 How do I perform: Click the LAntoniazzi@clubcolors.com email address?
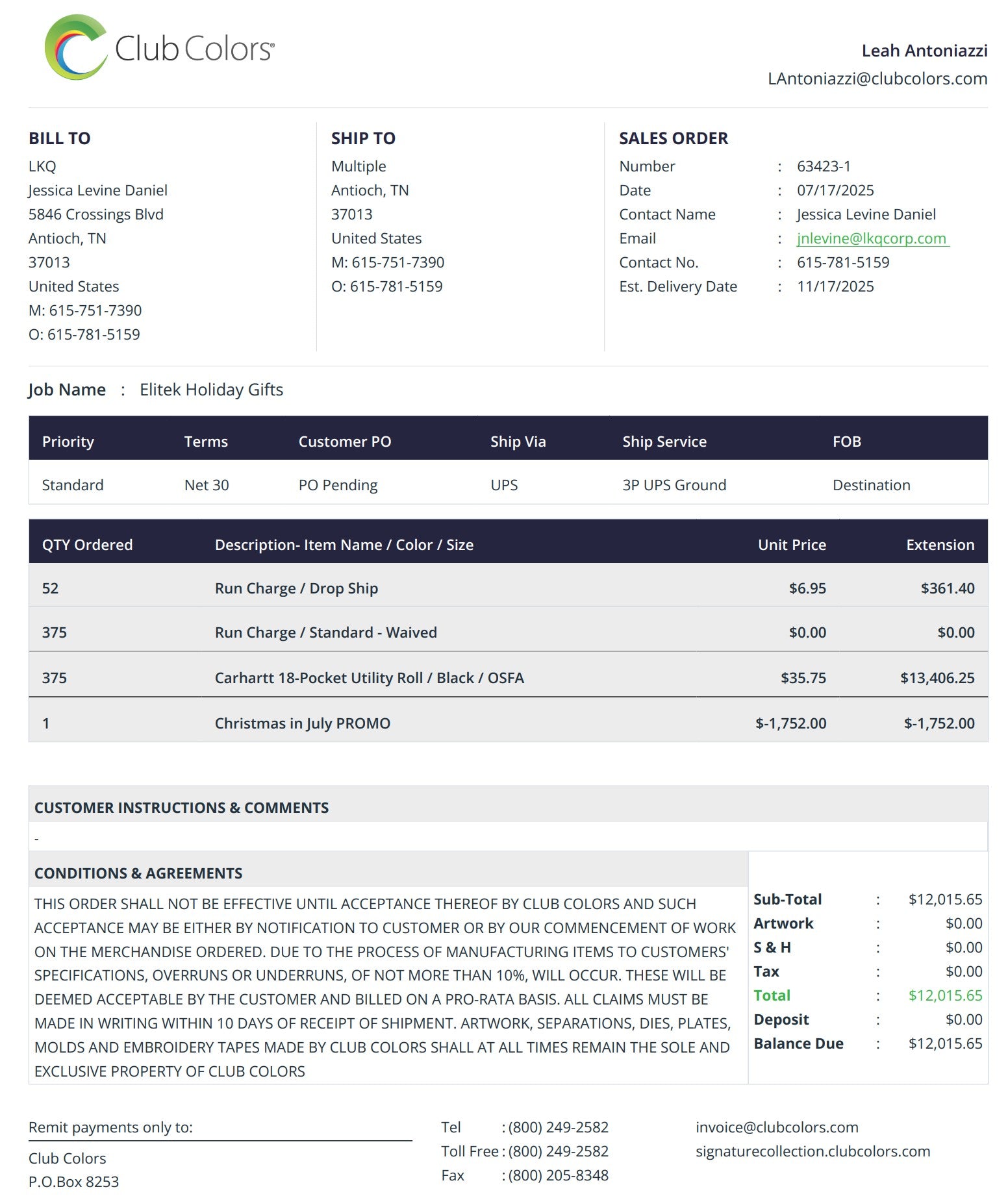click(877, 79)
